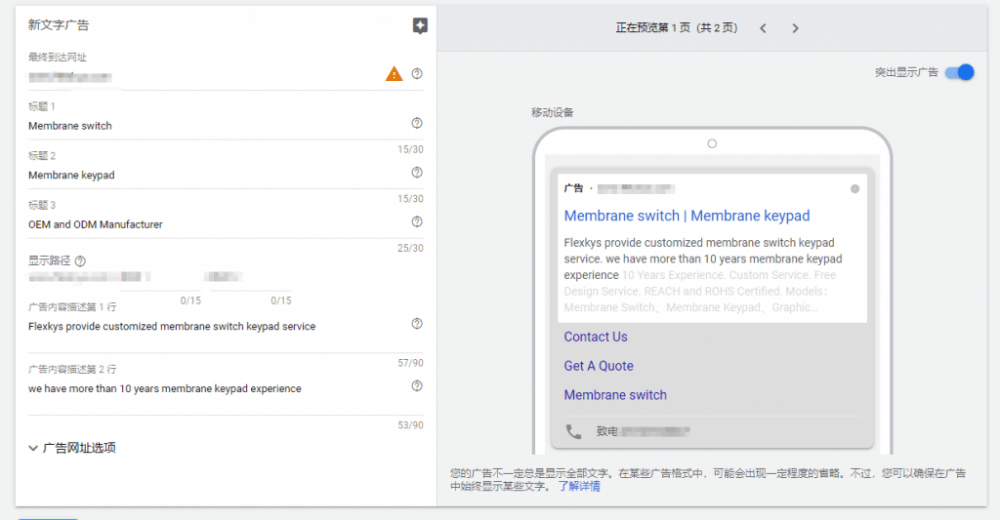Open help for 广告内容描述第 1 行
Screen dimensions: 1000x520
point(417,323)
